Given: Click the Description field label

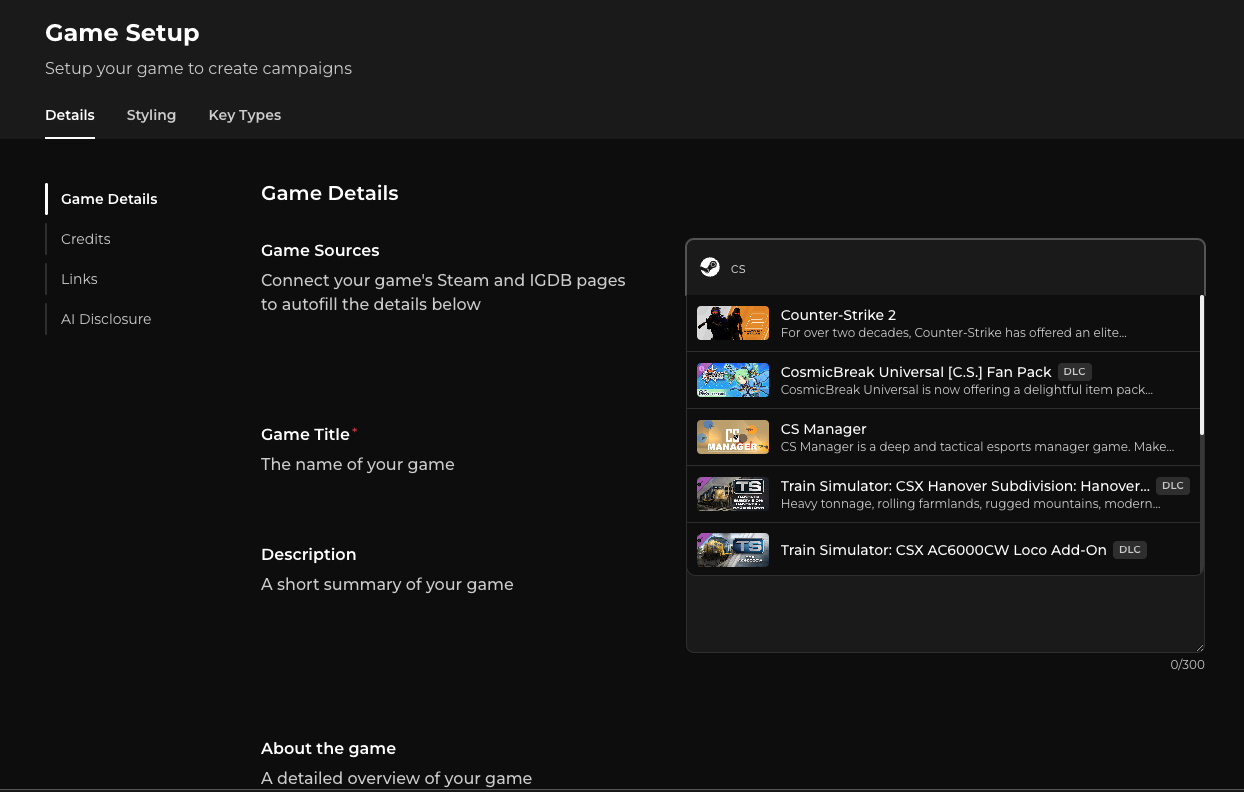Looking at the screenshot, I should click(308, 554).
